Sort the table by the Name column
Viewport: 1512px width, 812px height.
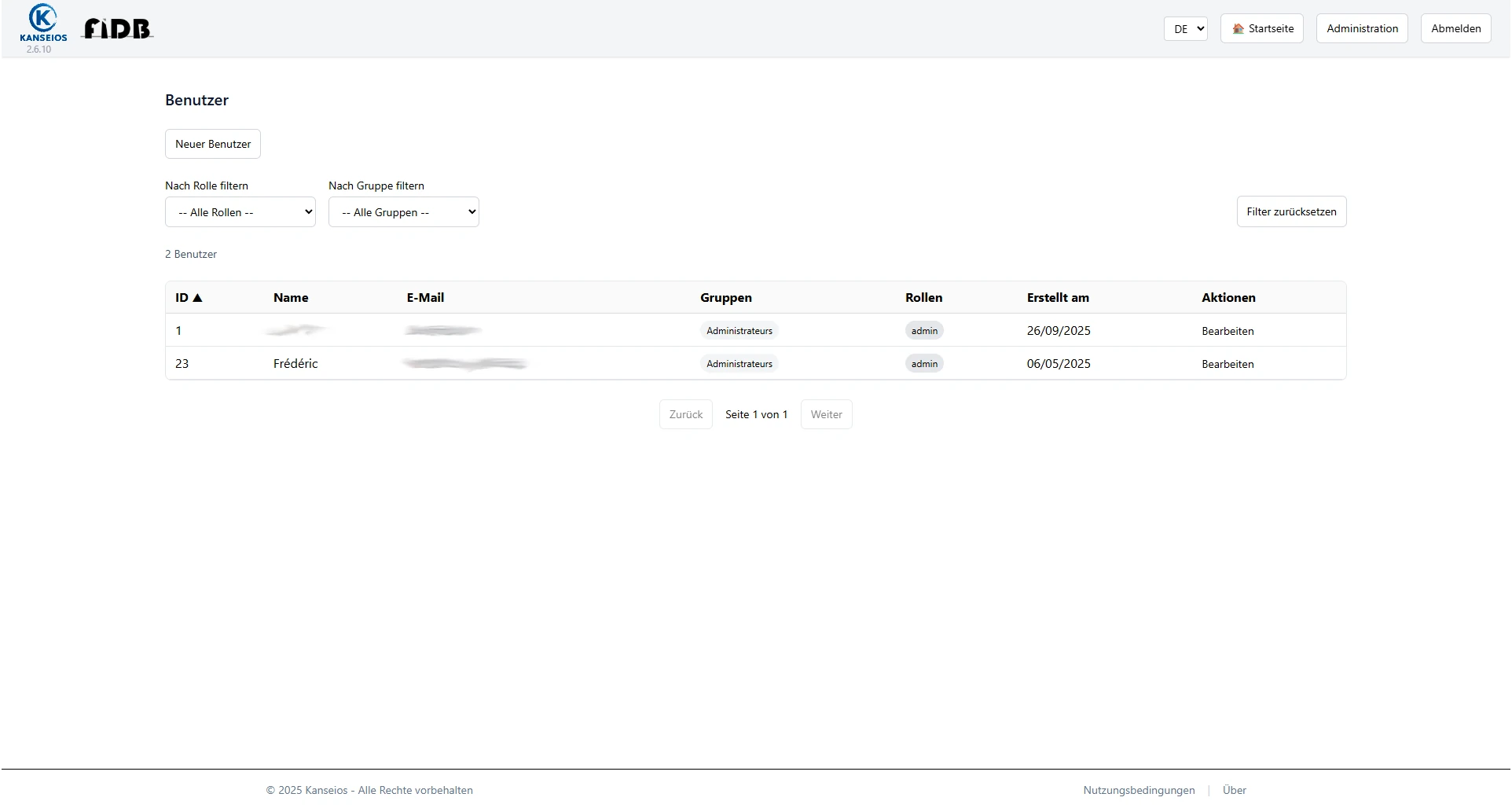pos(291,297)
